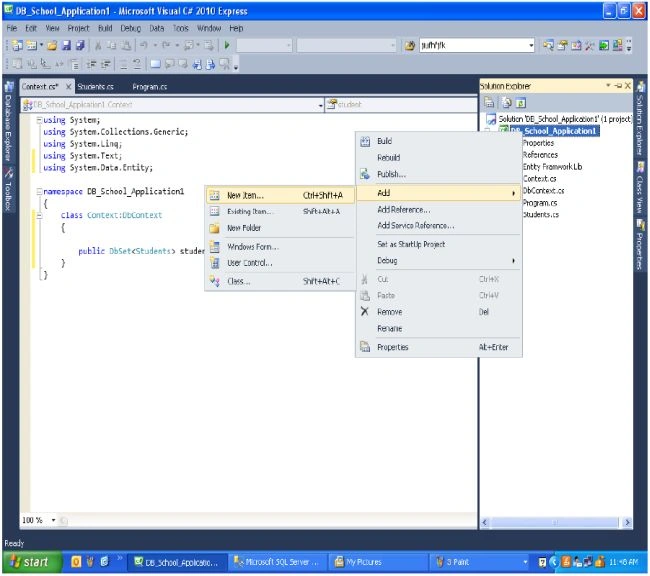Click the Open File folder icon

point(52,45)
